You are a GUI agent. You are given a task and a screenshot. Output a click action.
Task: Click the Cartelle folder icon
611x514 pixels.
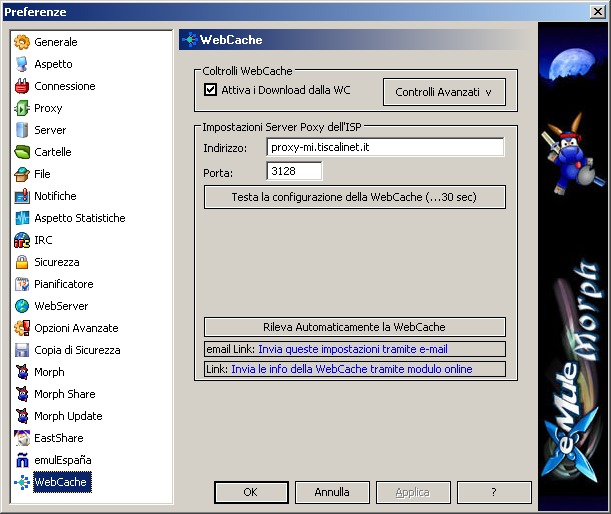(x=22, y=152)
